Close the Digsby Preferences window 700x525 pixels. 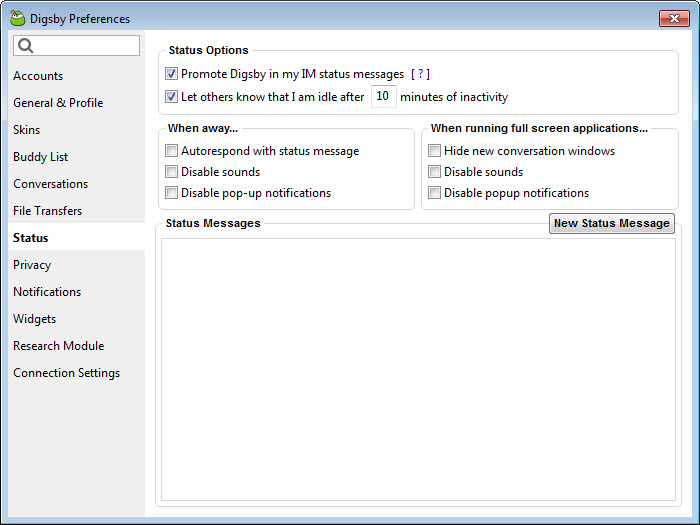point(674,18)
